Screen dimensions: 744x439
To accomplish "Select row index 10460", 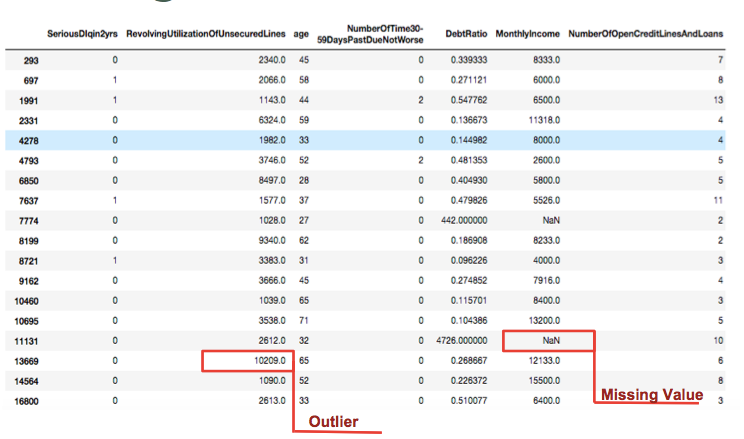I will (26, 301).
